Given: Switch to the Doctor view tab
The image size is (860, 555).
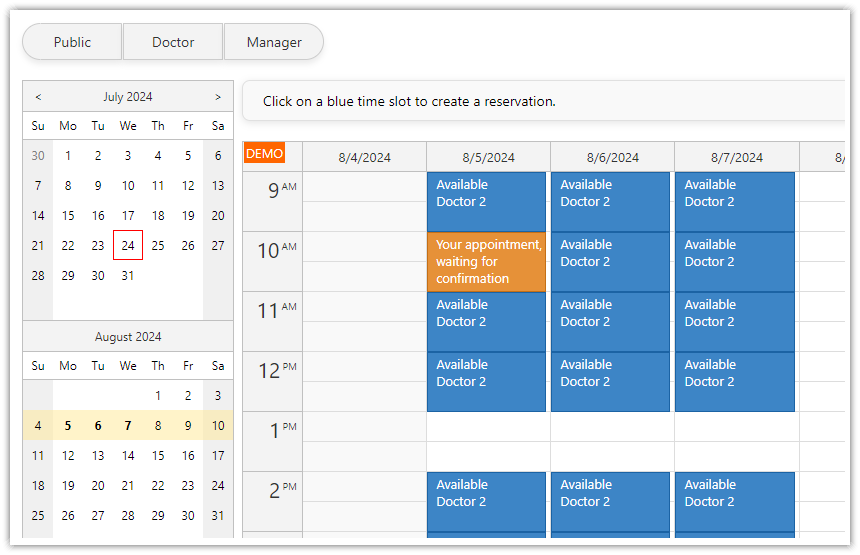Looking at the screenshot, I should (x=173, y=42).
